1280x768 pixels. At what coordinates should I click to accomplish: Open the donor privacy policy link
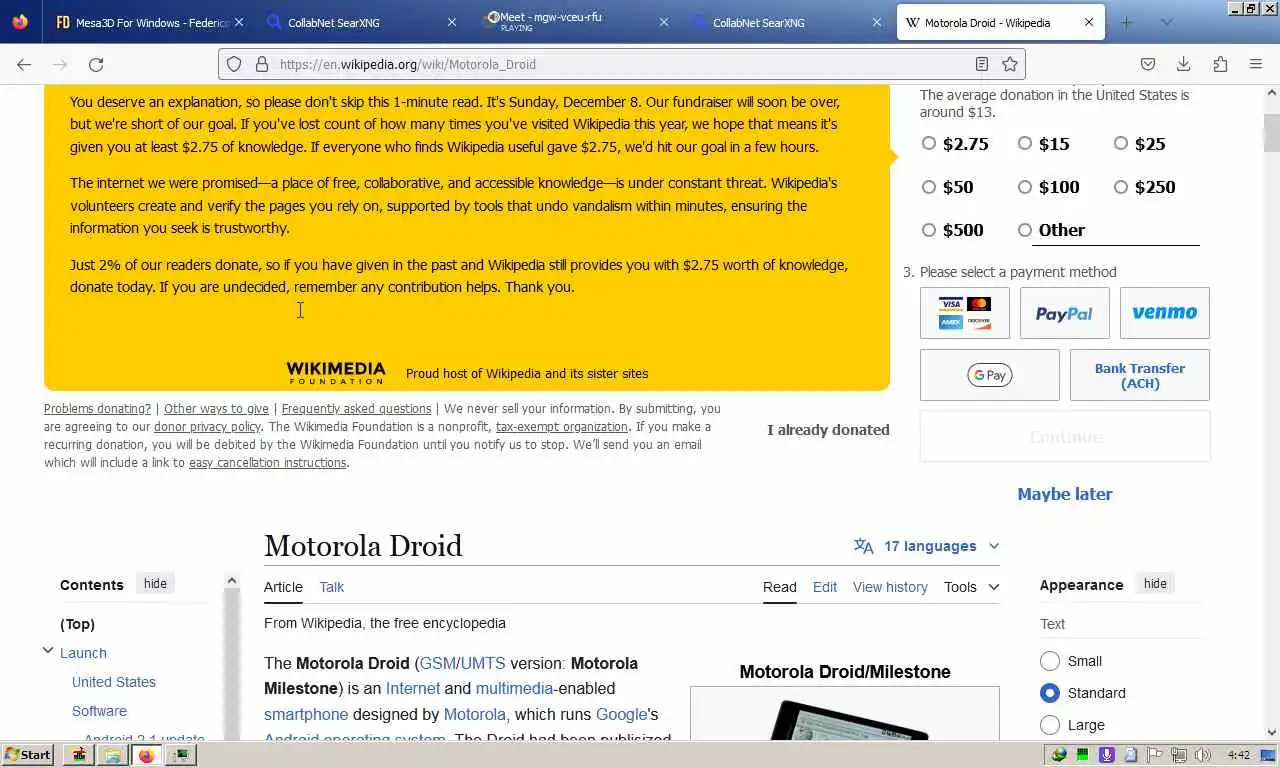[207, 426]
